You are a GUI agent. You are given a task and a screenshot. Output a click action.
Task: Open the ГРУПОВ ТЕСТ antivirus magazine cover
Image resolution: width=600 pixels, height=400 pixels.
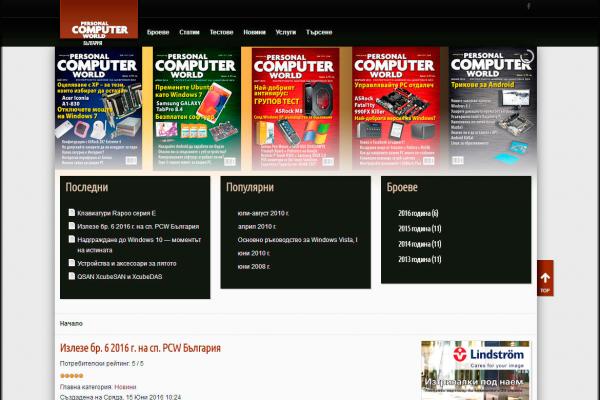point(295,108)
